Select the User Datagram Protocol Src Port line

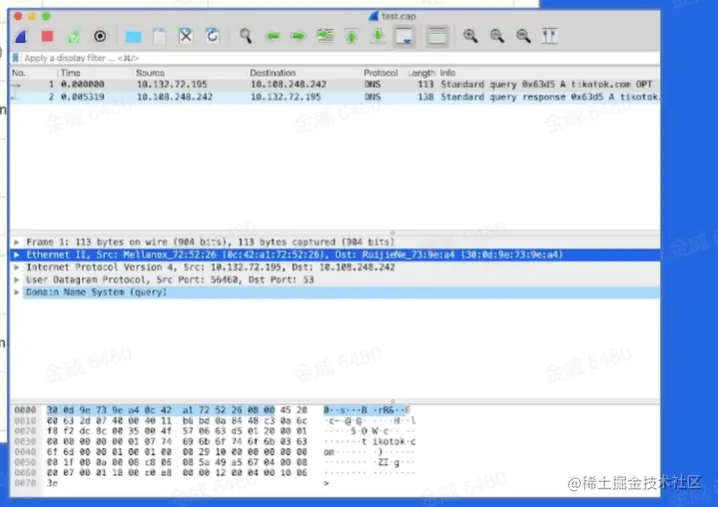pos(170,279)
